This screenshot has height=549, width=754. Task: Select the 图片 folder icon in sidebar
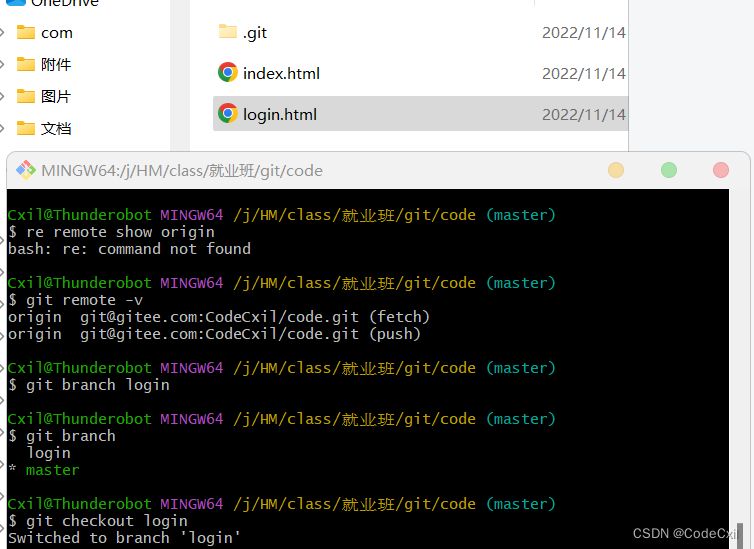tap(25, 96)
